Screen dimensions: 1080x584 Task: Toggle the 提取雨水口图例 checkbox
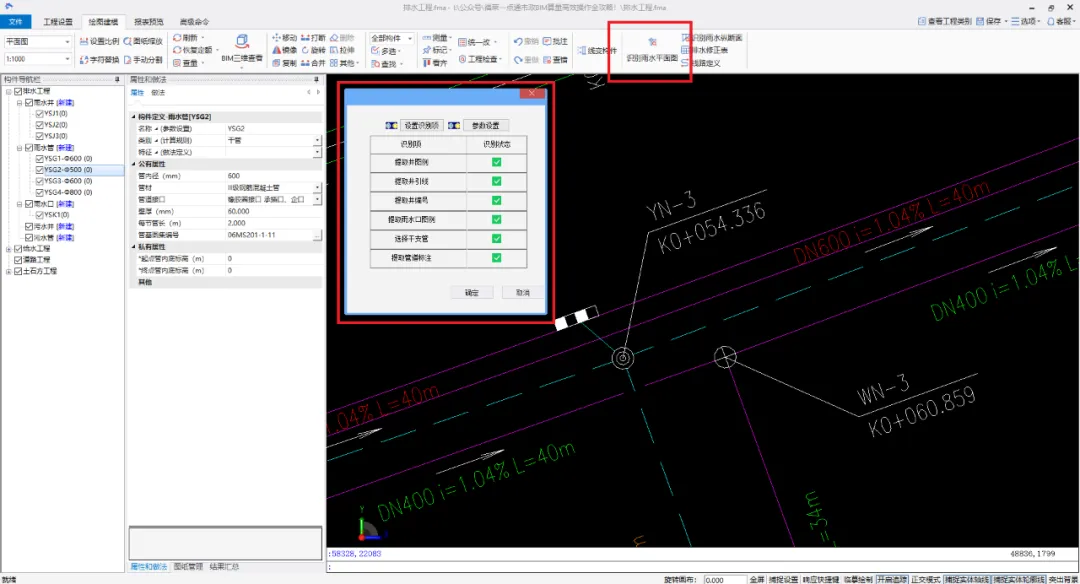[x=497, y=220]
